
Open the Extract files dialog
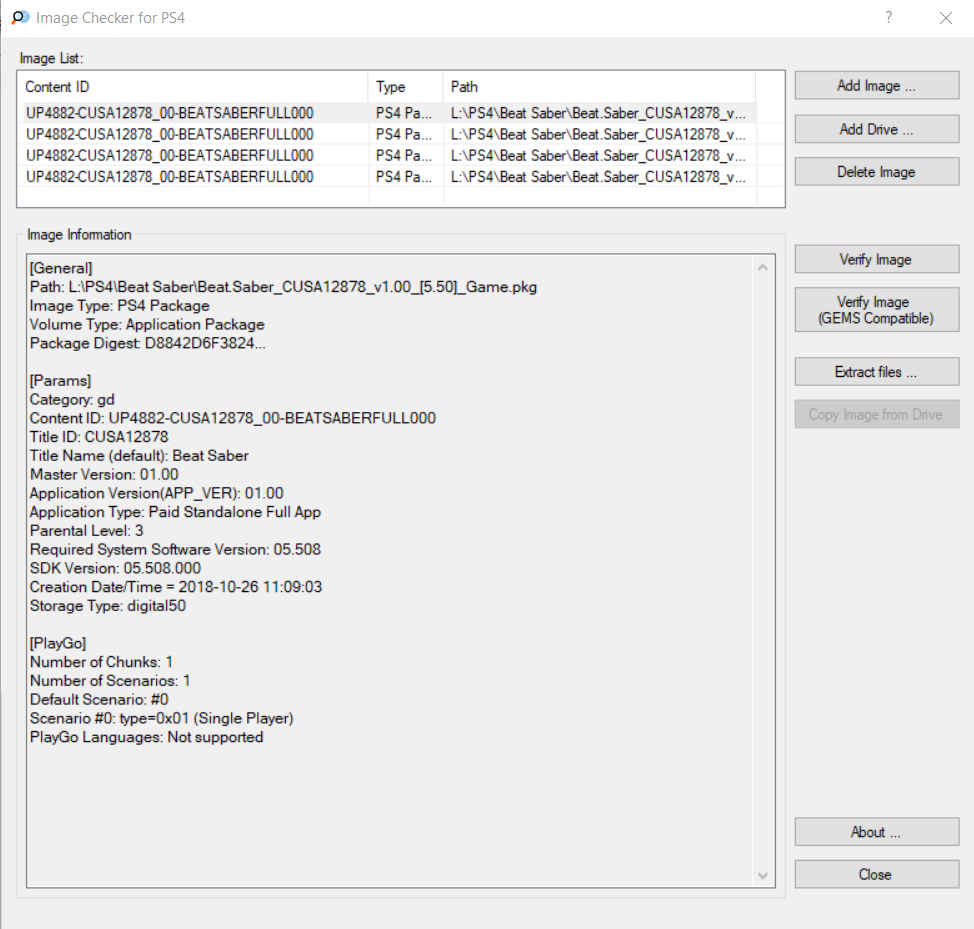876,372
